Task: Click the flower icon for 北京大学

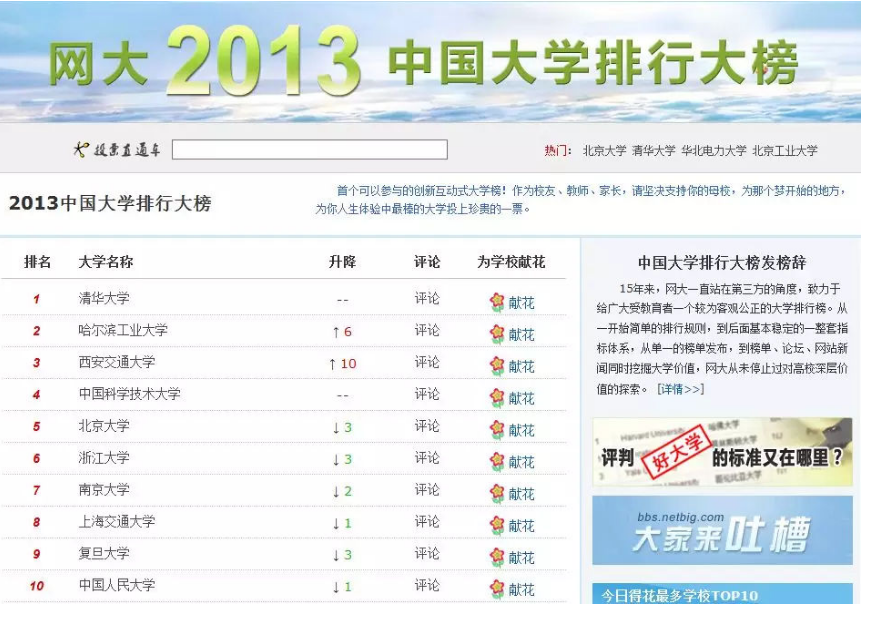Action: (x=497, y=430)
